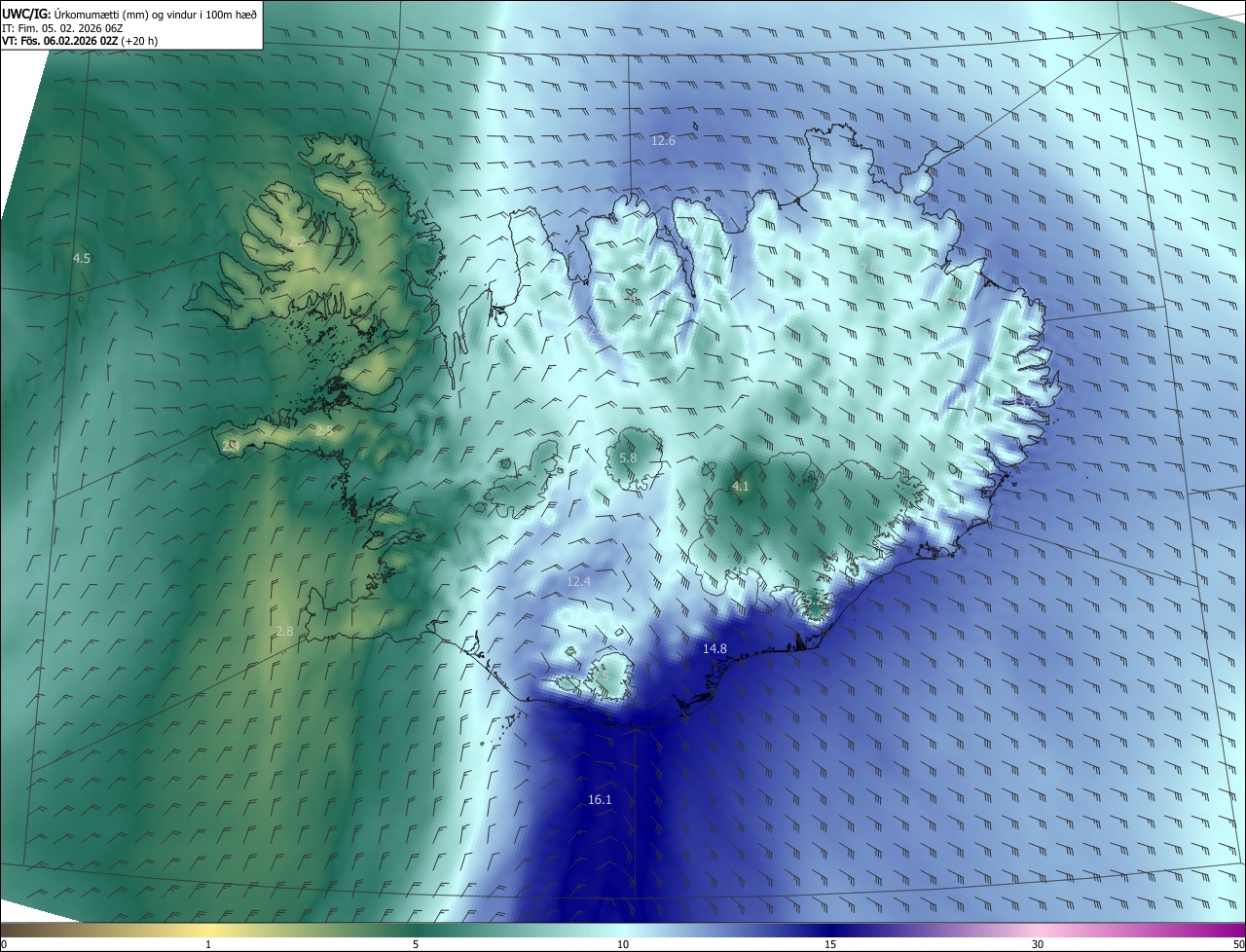Click the 12.3 value on the map
Screen dimensions: 1246x952
(596, 332)
